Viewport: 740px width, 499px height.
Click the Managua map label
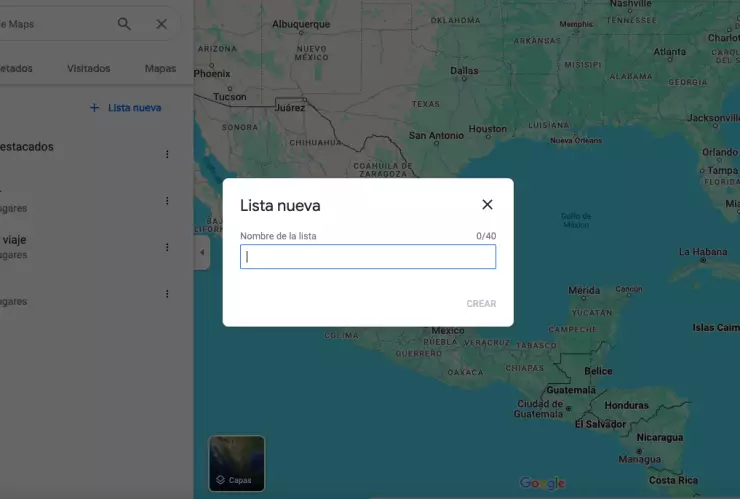tap(639, 459)
